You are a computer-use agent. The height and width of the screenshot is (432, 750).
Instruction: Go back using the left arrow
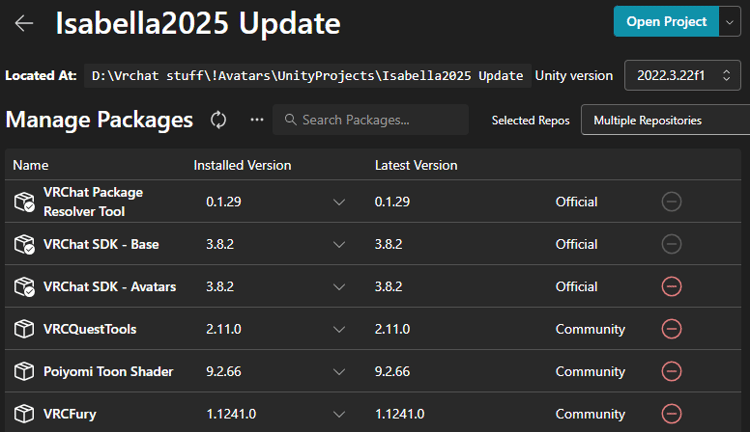[24, 23]
